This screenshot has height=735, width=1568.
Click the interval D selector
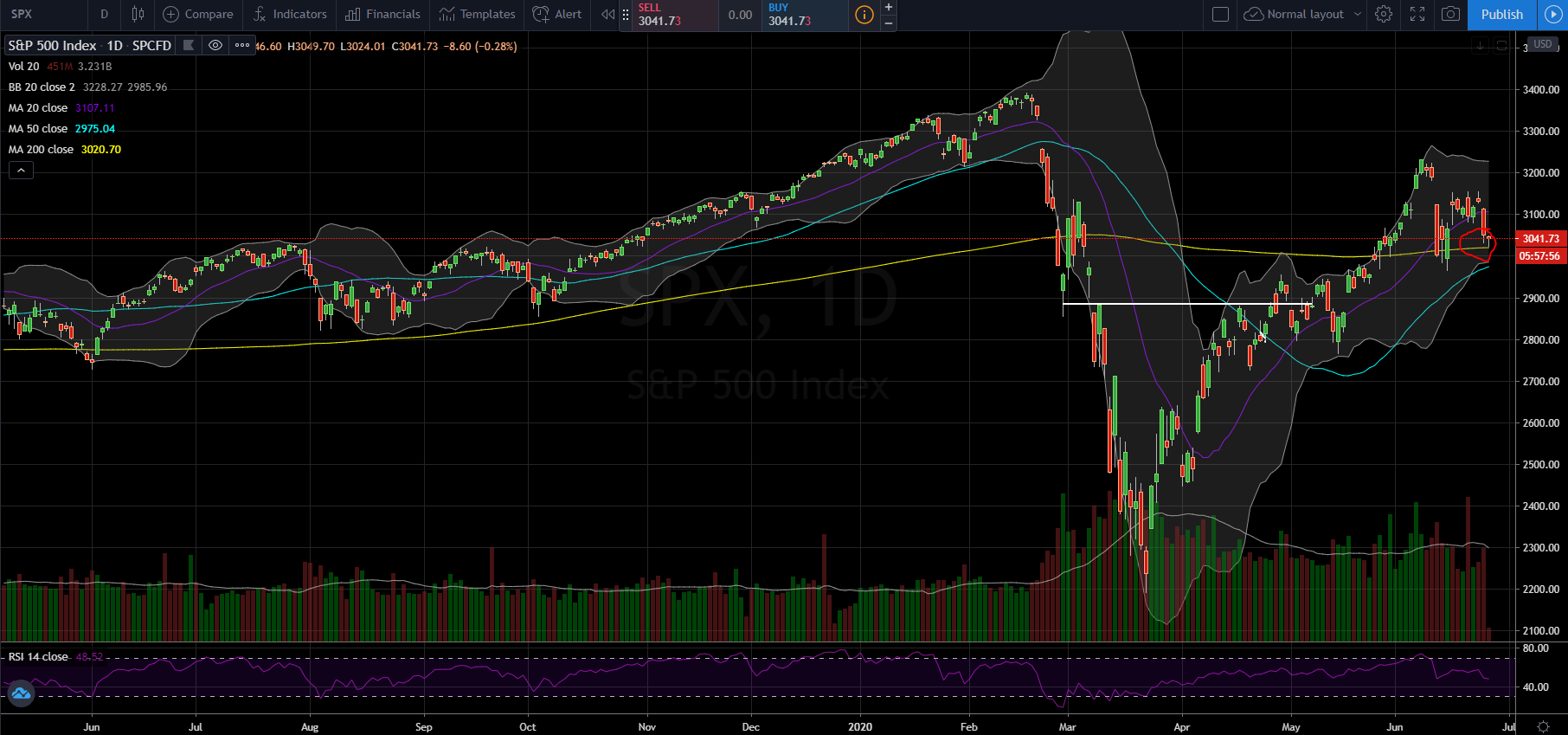coord(104,14)
